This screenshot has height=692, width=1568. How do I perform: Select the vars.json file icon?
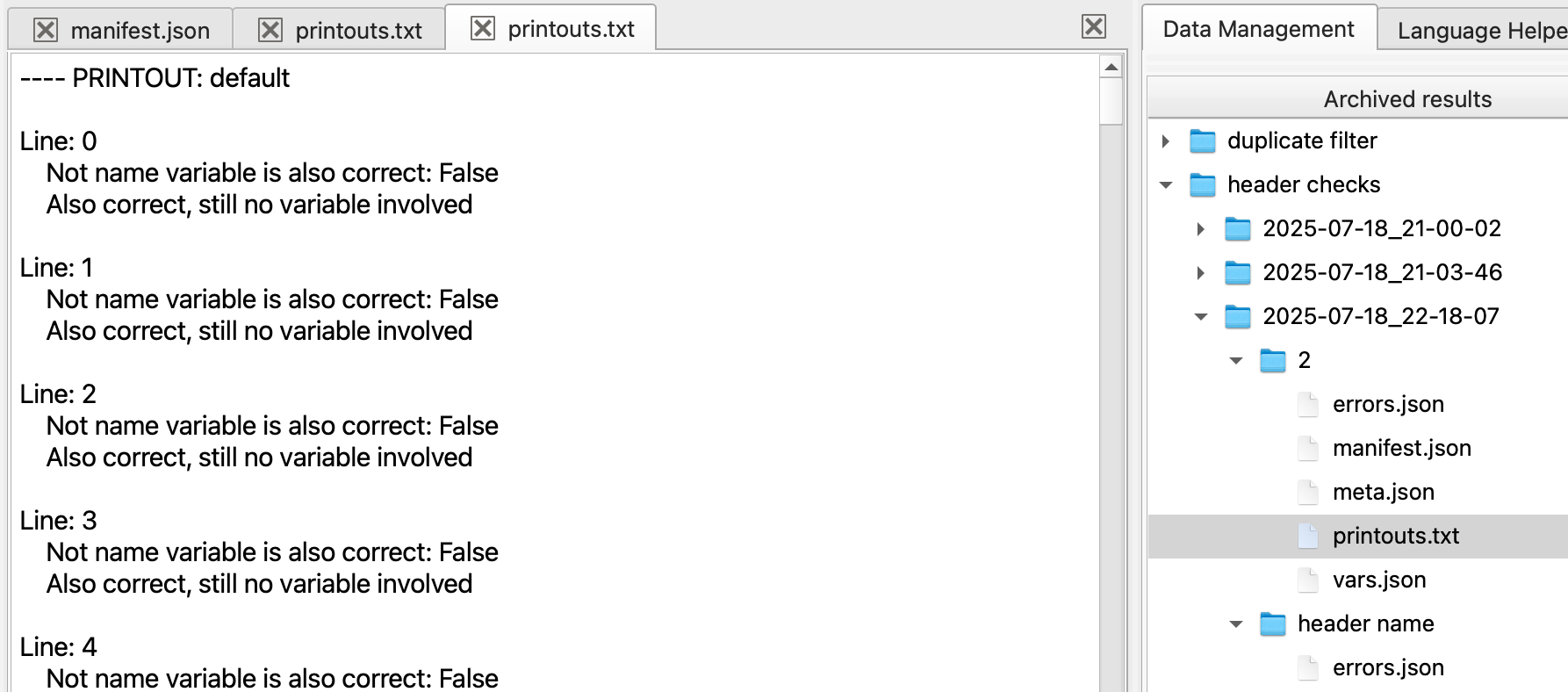pos(1307,580)
